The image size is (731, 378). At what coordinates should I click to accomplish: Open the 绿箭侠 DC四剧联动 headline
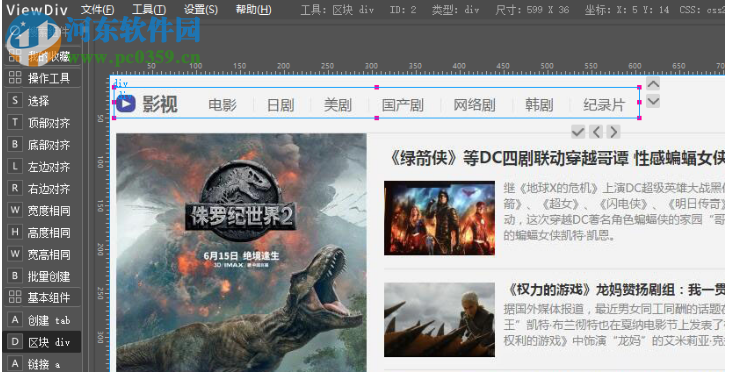tap(556, 158)
